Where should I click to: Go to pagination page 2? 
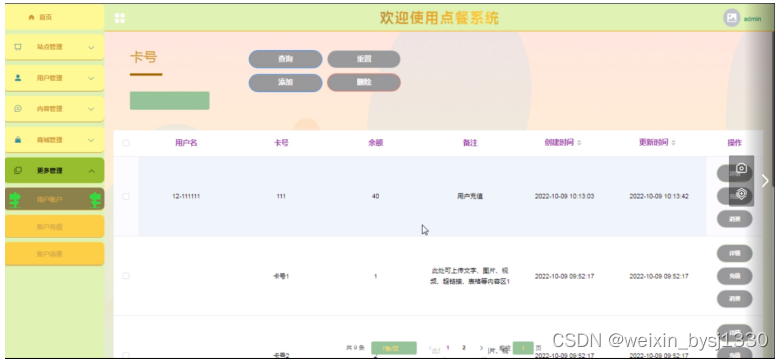tap(464, 348)
